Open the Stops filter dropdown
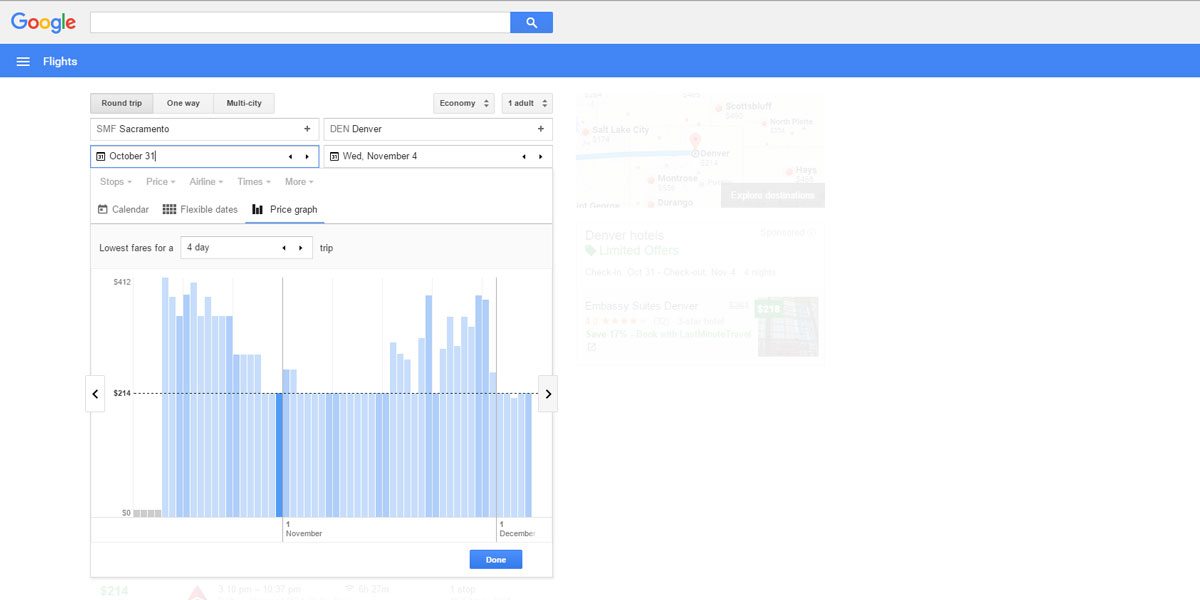1200x600 pixels. (116, 182)
